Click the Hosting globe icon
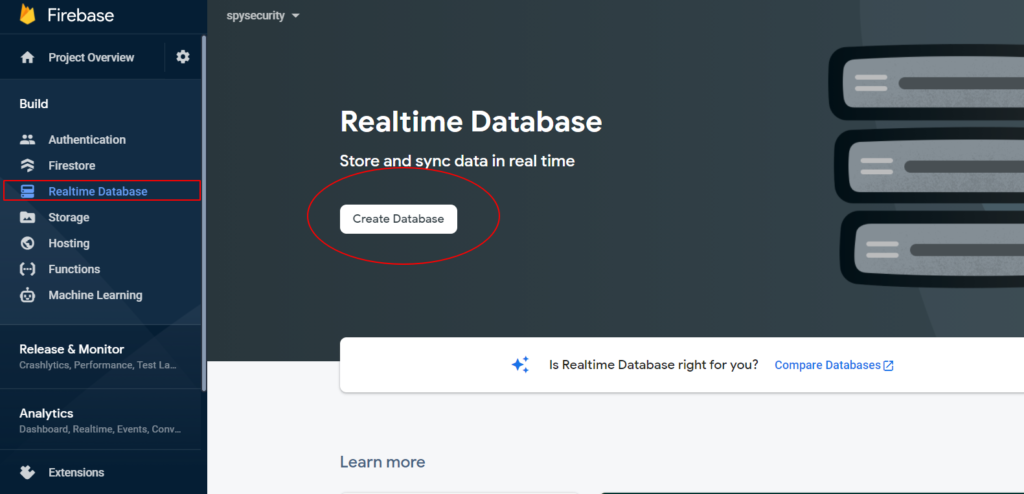1024x494 pixels. 27,243
